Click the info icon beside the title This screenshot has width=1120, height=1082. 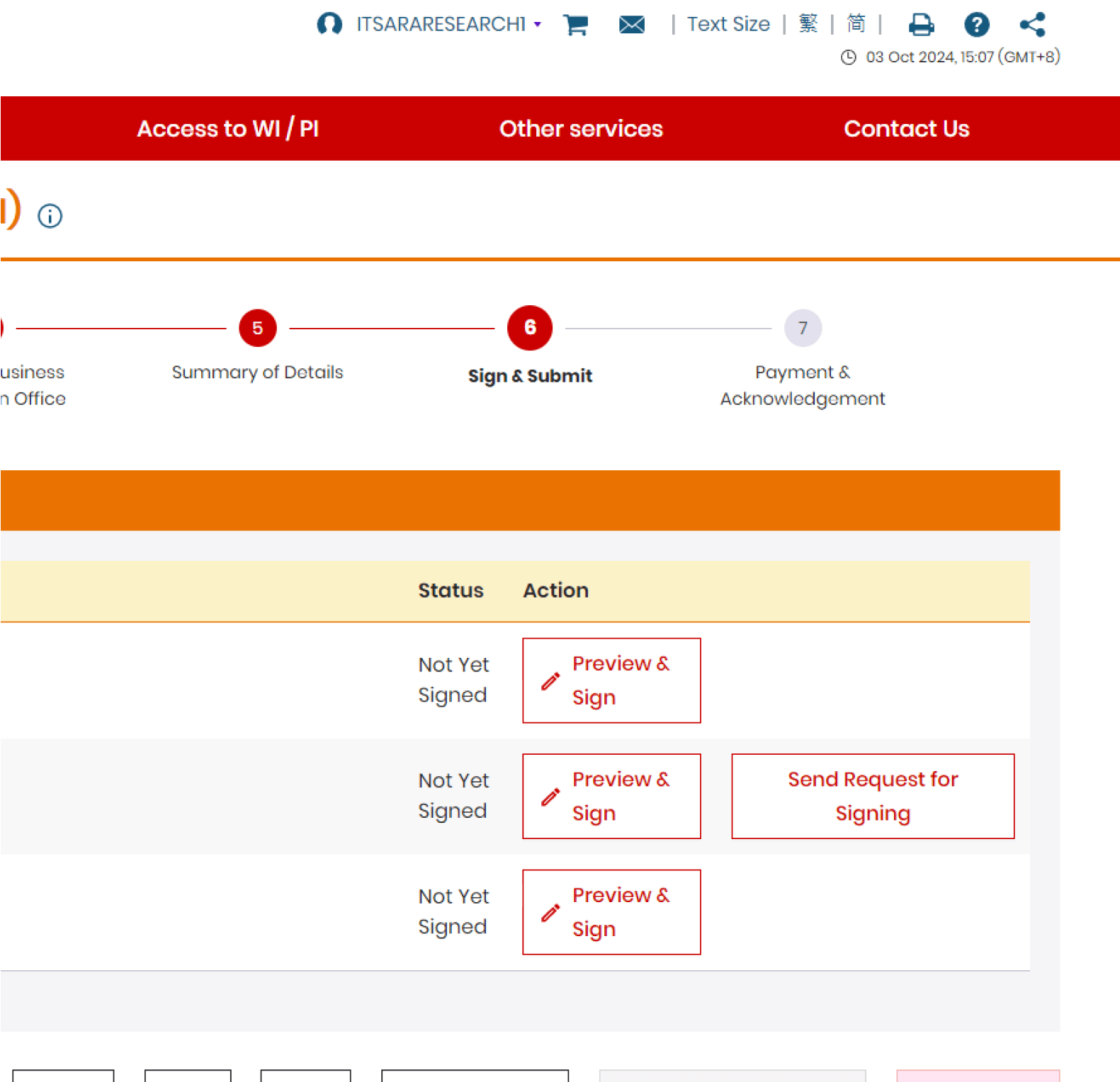(x=50, y=216)
